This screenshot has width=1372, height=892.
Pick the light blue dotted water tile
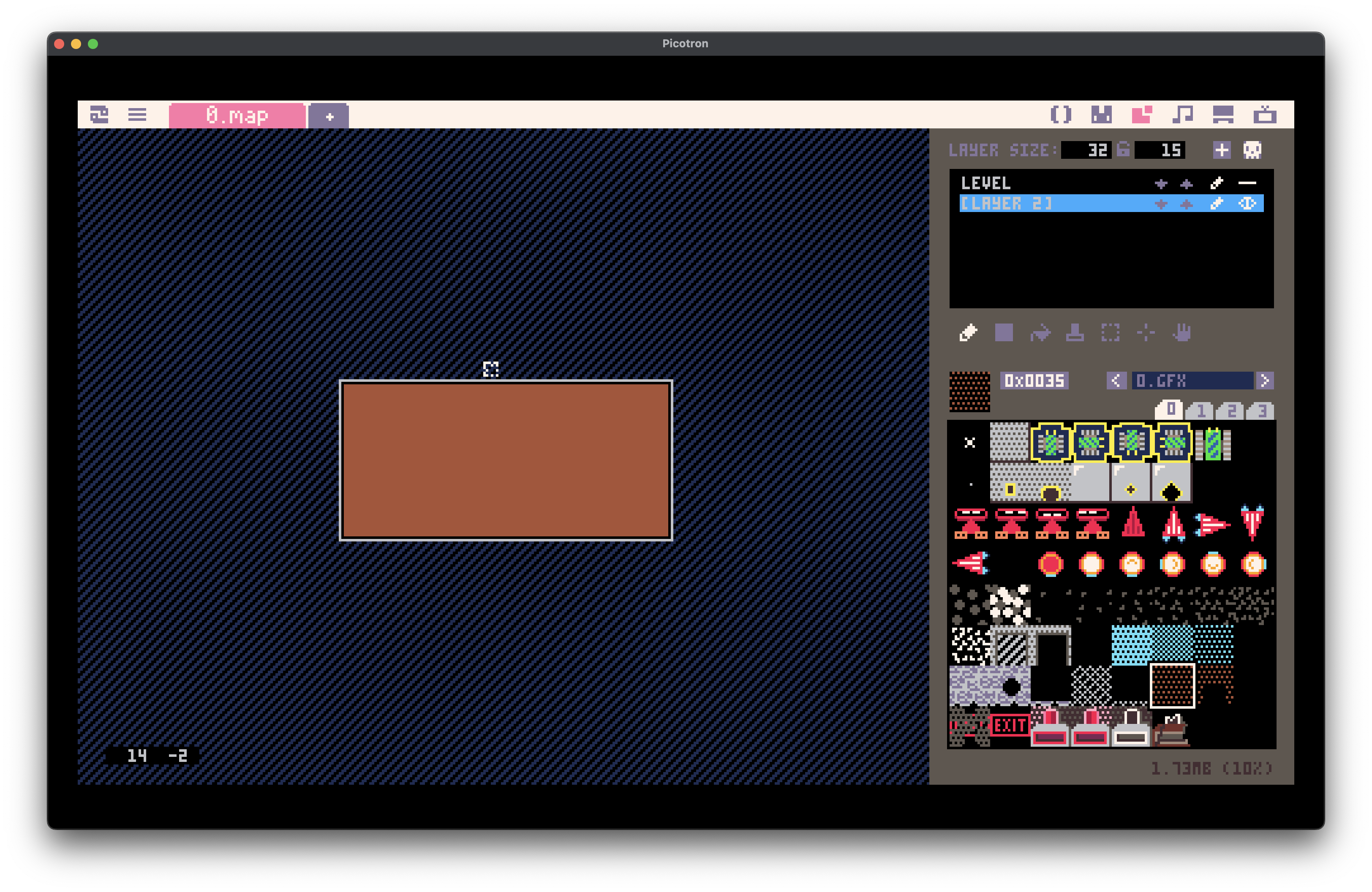click(x=1131, y=645)
